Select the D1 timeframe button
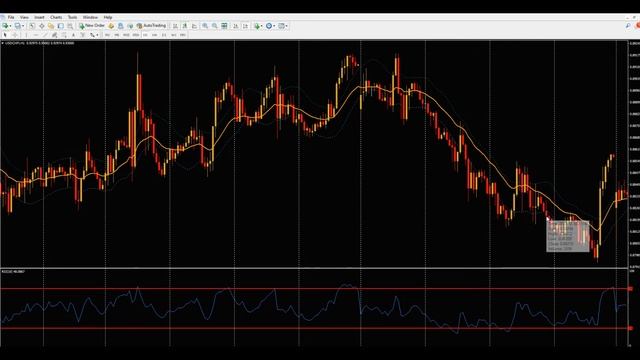 coord(164,35)
